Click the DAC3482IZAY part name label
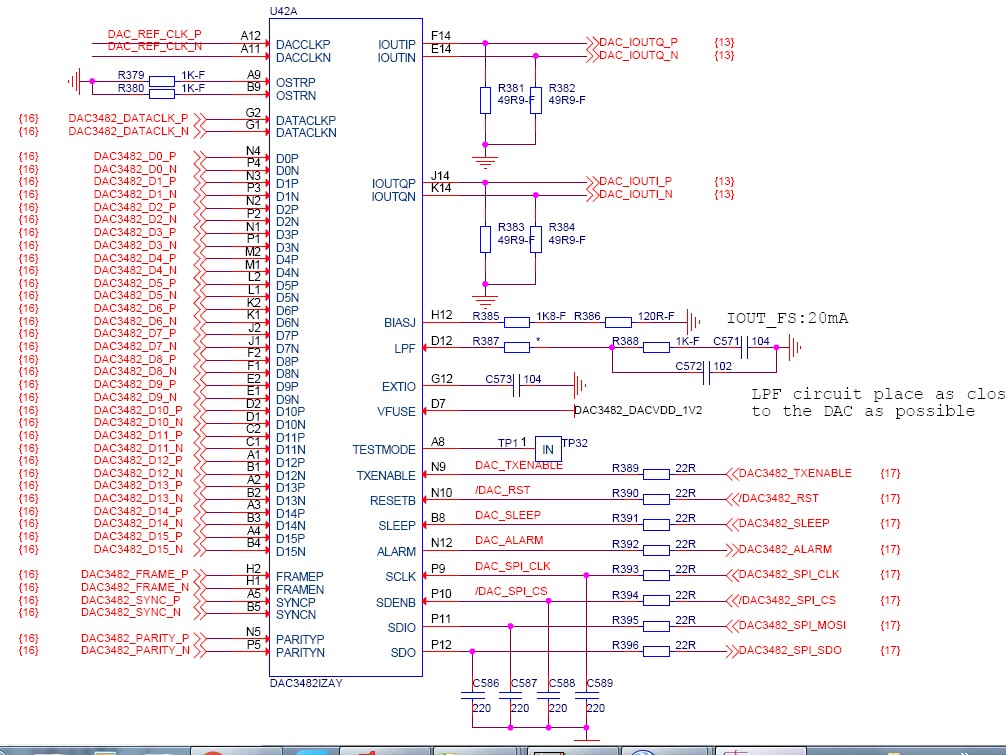The height and width of the screenshot is (755, 1006). (306, 683)
